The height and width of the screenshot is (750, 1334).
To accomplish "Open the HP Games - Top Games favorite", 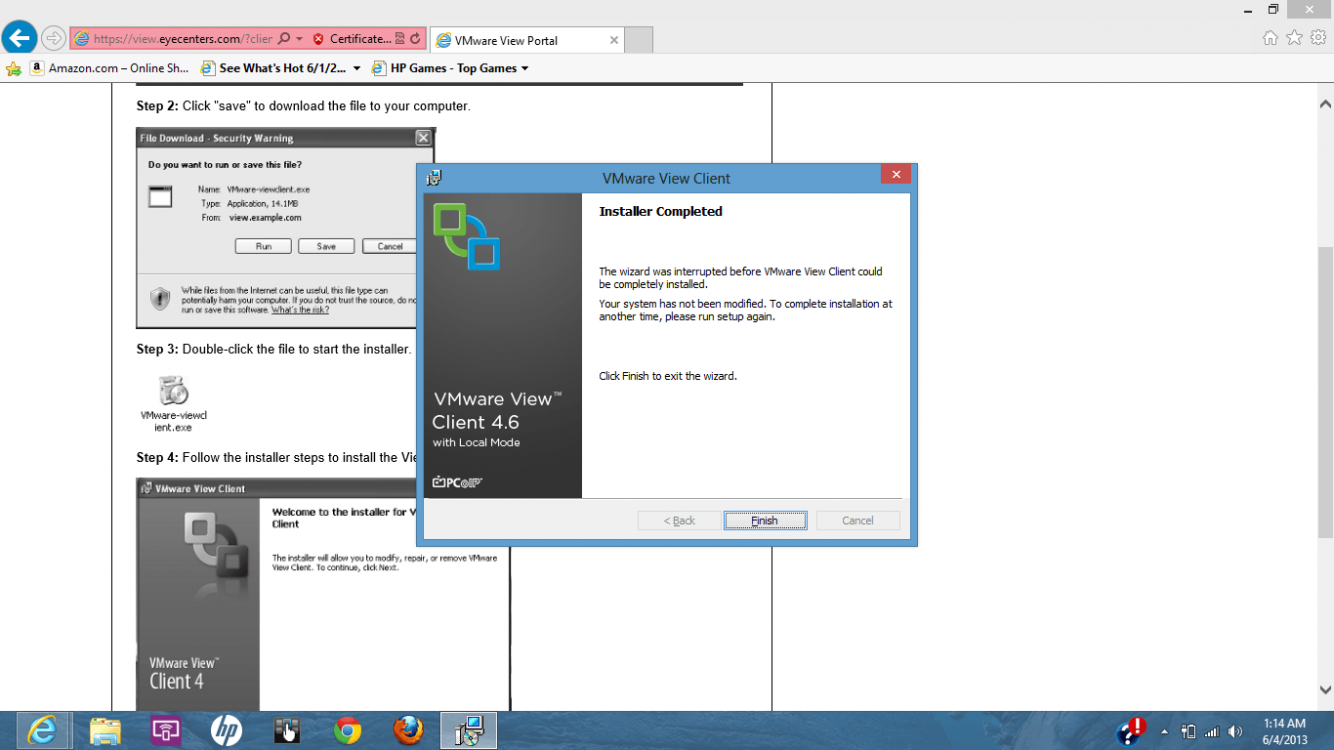I will point(444,68).
